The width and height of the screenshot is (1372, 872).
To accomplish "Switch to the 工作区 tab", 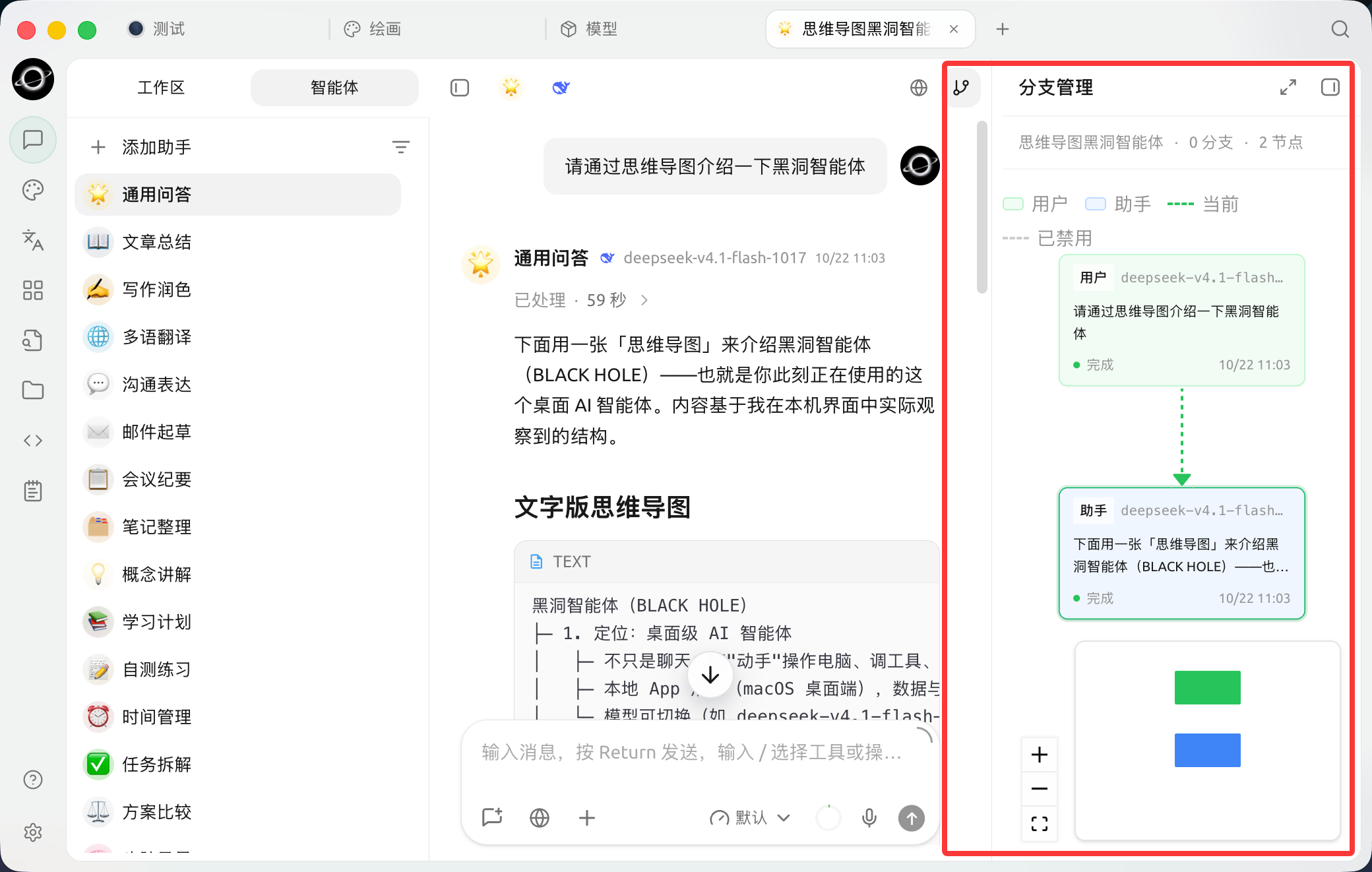I will point(161,88).
